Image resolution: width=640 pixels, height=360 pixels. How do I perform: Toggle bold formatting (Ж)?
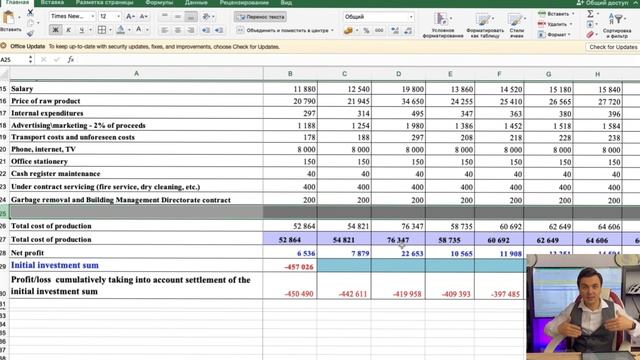[56, 30]
